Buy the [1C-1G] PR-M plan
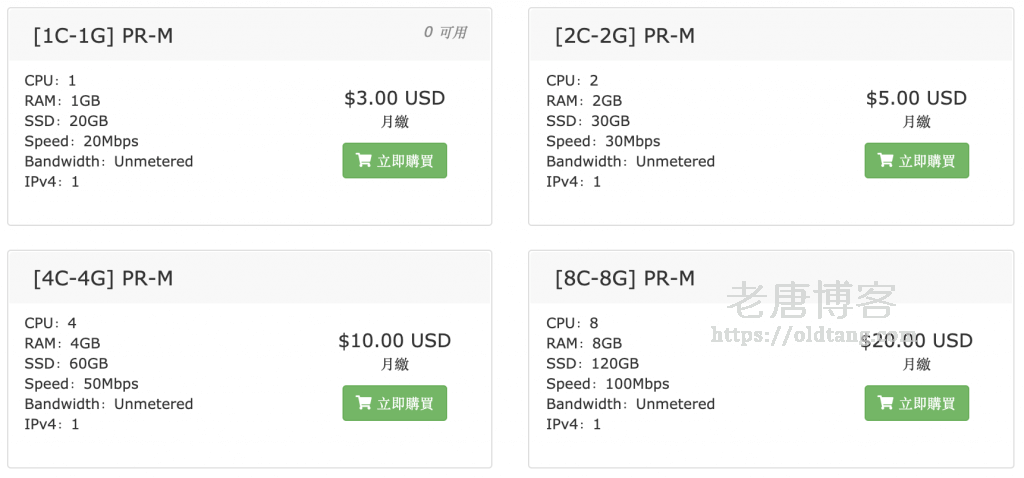 click(x=394, y=161)
